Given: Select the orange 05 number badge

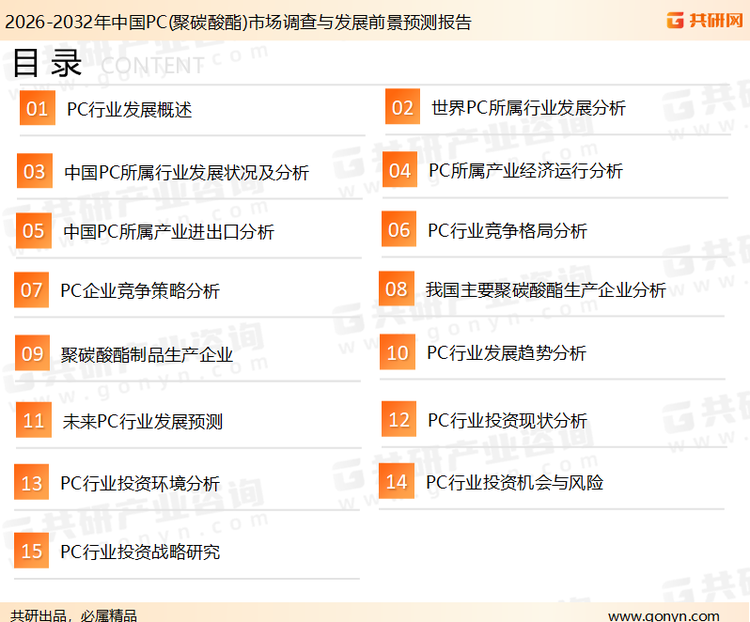Looking at the screenshot, I should coord(33,231).
